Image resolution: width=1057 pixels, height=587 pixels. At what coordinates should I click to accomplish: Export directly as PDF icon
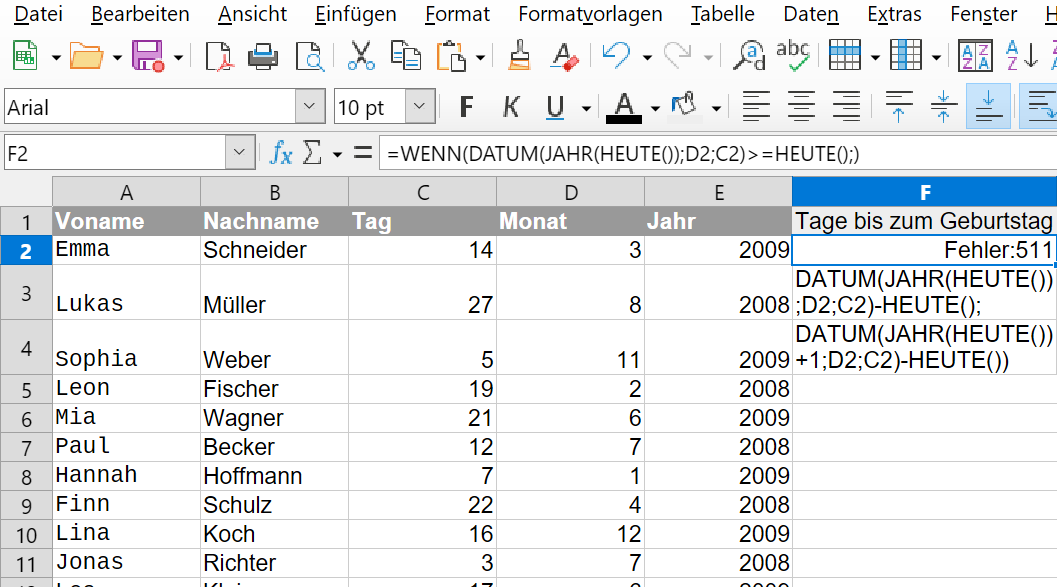pos(218,56)
